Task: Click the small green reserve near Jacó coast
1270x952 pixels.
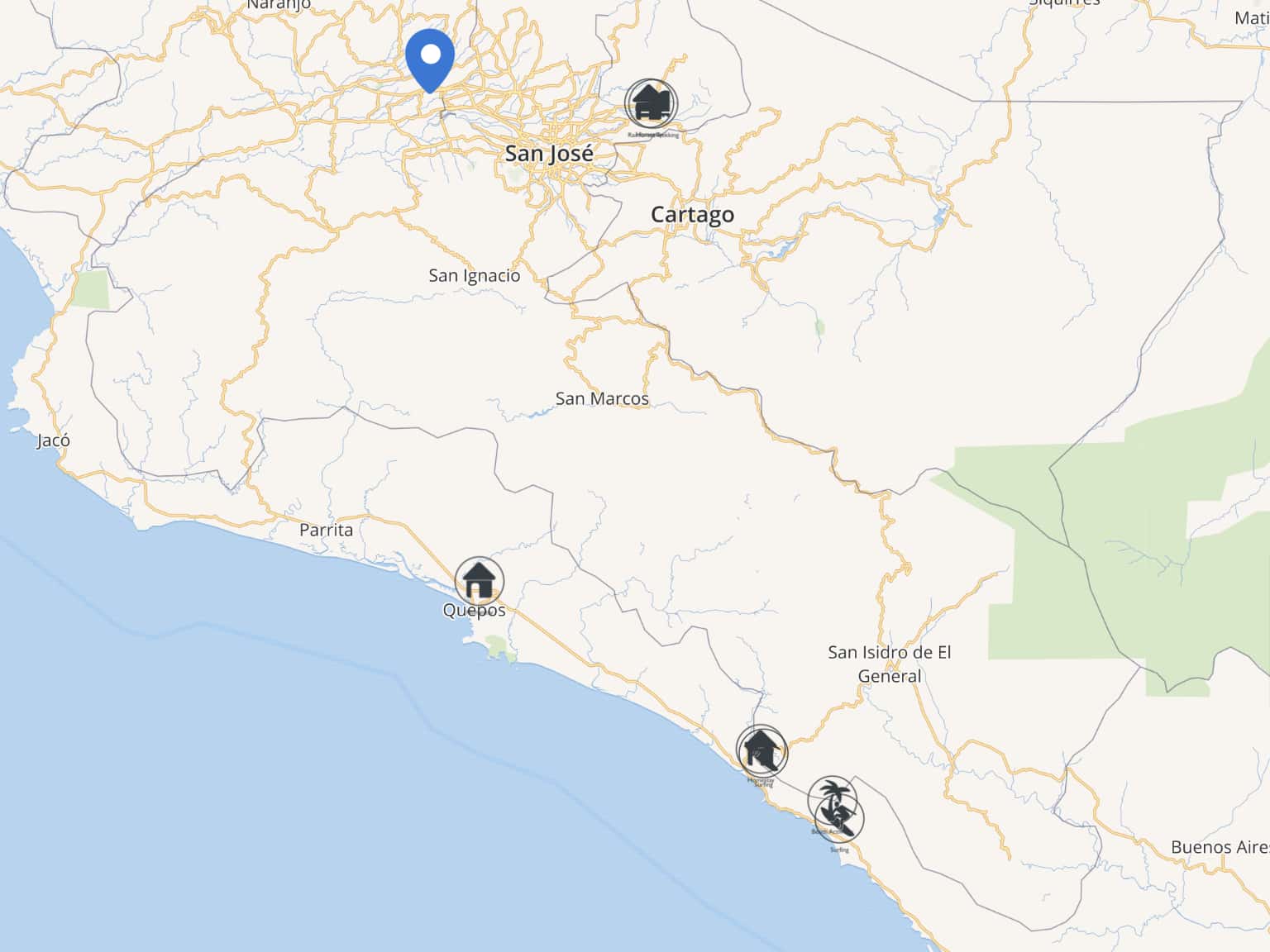Action: tap(89, 288)
